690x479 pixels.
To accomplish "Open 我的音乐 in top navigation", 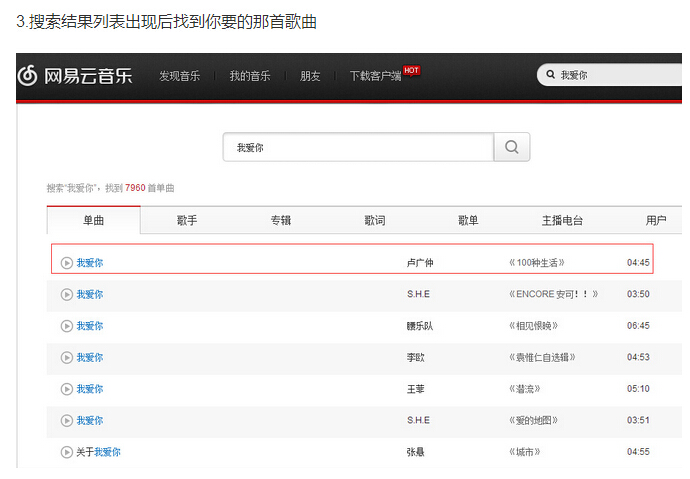I will click(x=250, y=76).
